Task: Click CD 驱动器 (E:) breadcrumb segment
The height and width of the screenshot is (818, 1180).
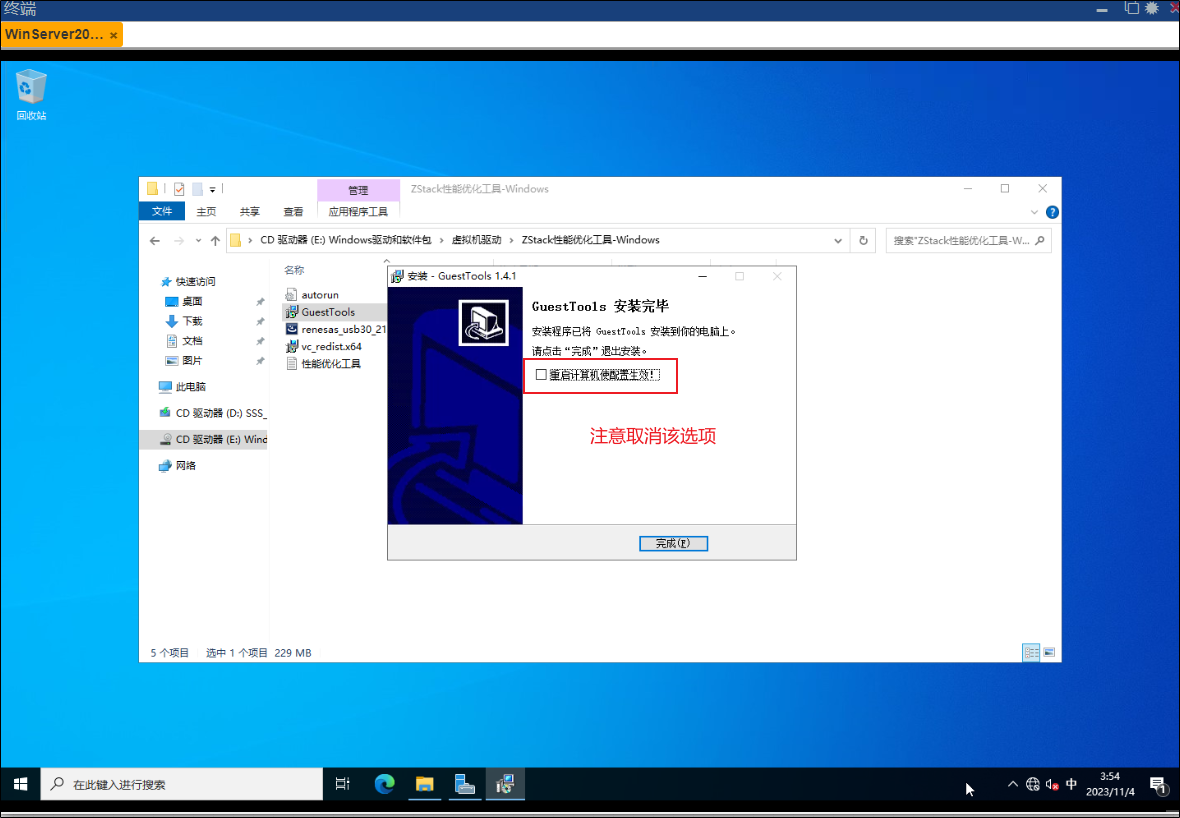Action: pyautogui.click(x=346, y=240)
